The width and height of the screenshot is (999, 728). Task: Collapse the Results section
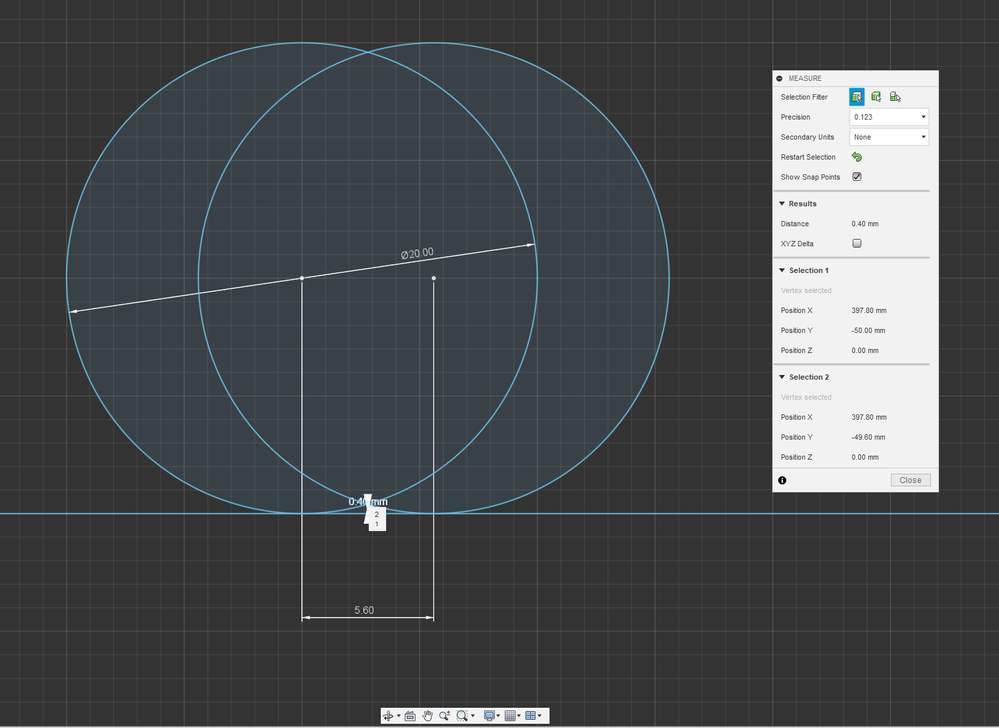tap(782, 204)
